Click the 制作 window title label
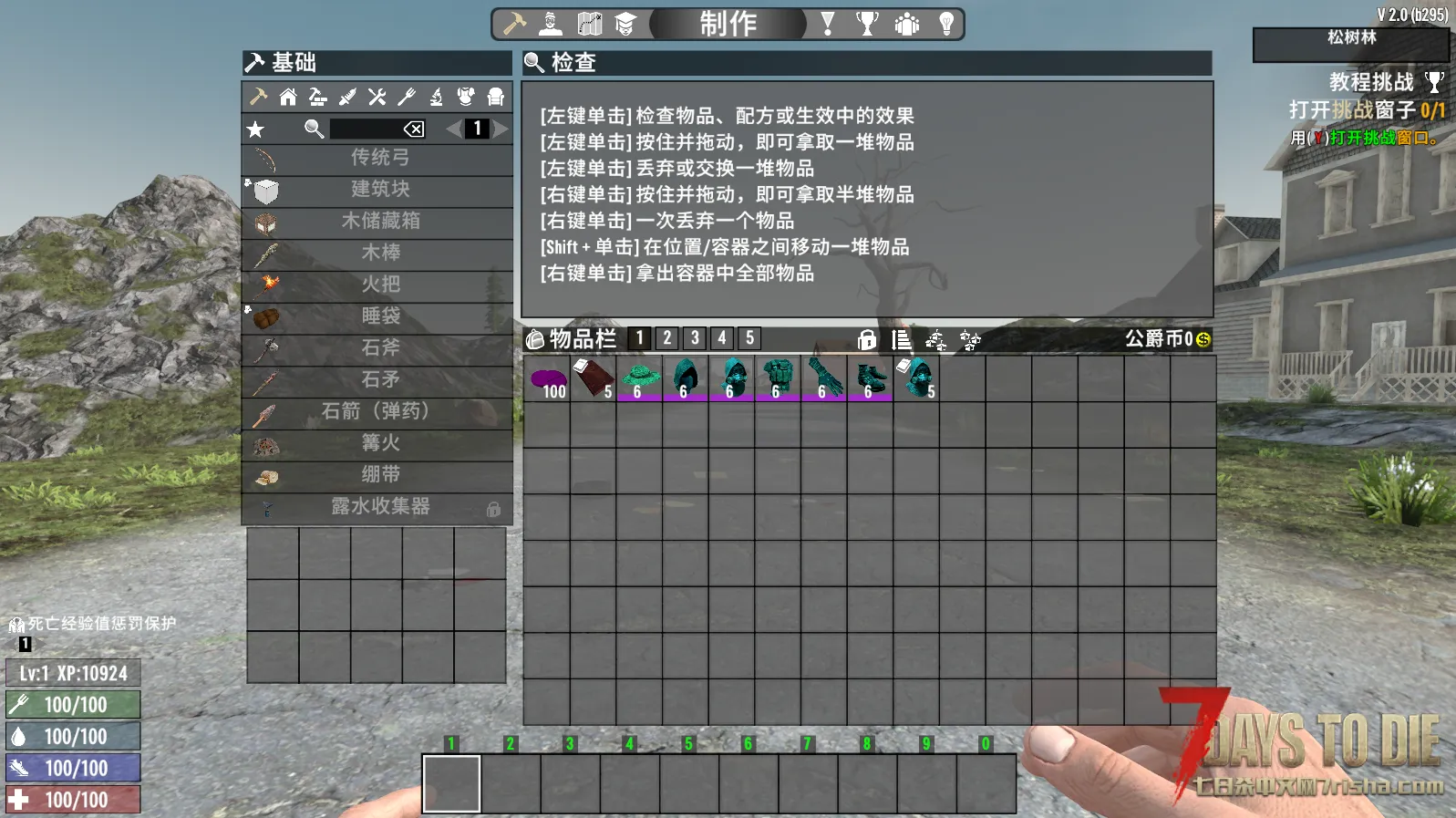Viewport: 1456px width, 818px height. (728, 23)
